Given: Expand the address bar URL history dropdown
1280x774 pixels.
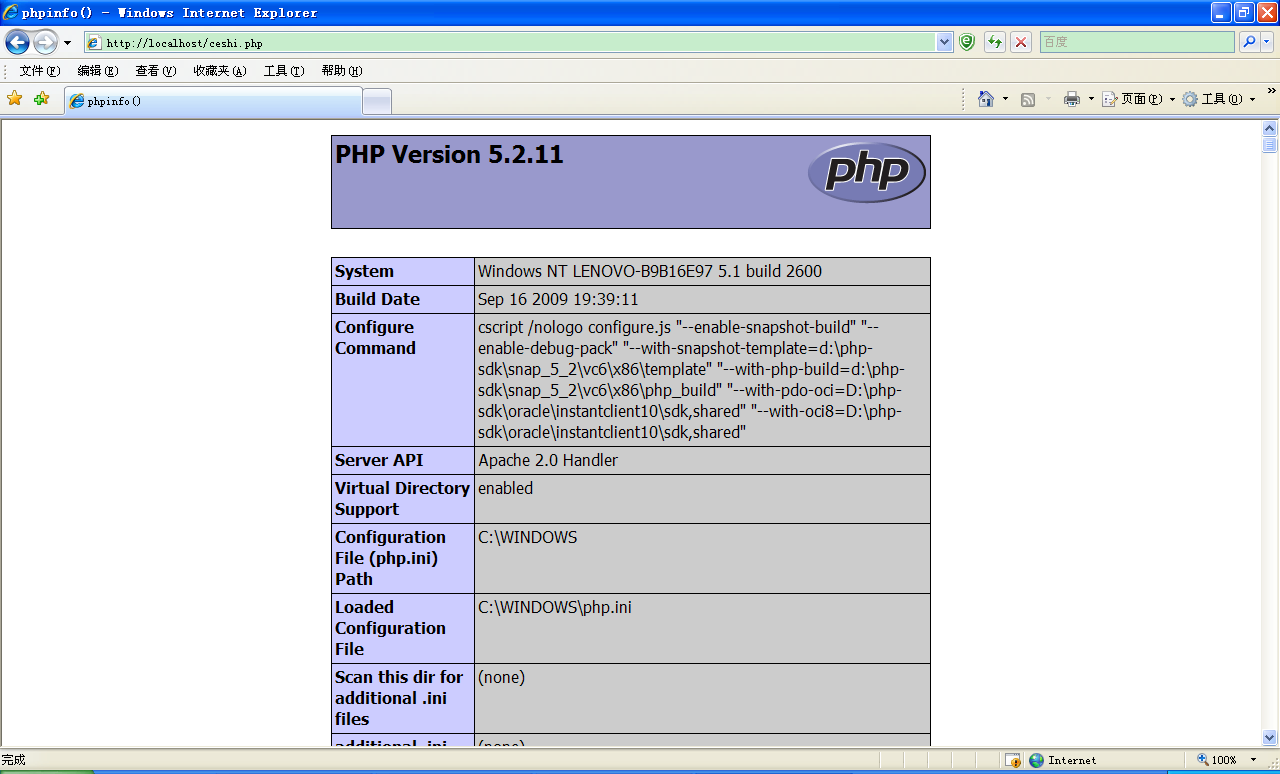Looking at the screenshot, I should pyautogui.click(x=945, y=42).
